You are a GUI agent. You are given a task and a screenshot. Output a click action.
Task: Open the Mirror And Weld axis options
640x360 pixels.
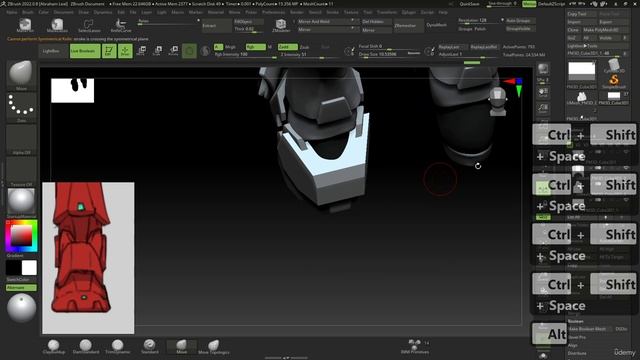tap(353, 21)
